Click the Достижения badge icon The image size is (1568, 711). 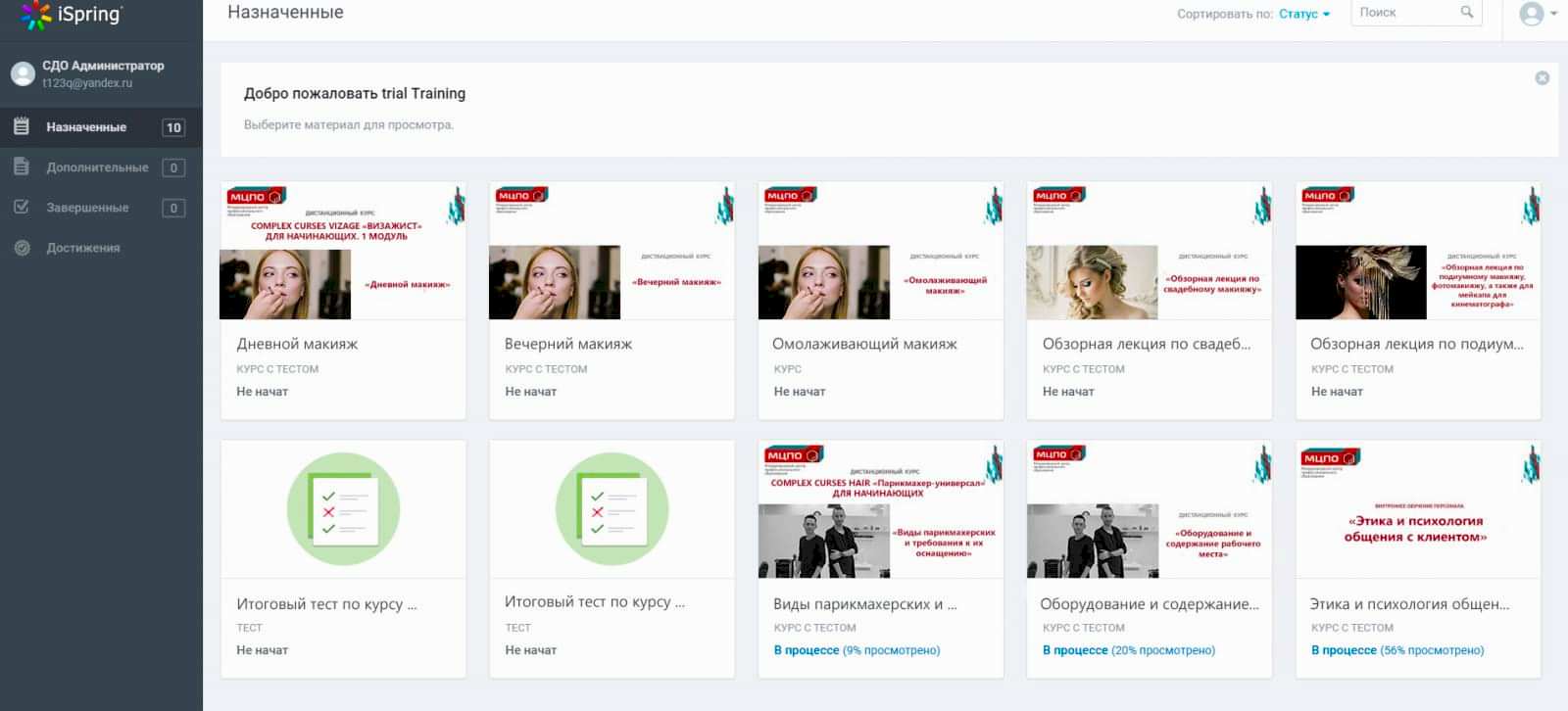tap(22, 248)
